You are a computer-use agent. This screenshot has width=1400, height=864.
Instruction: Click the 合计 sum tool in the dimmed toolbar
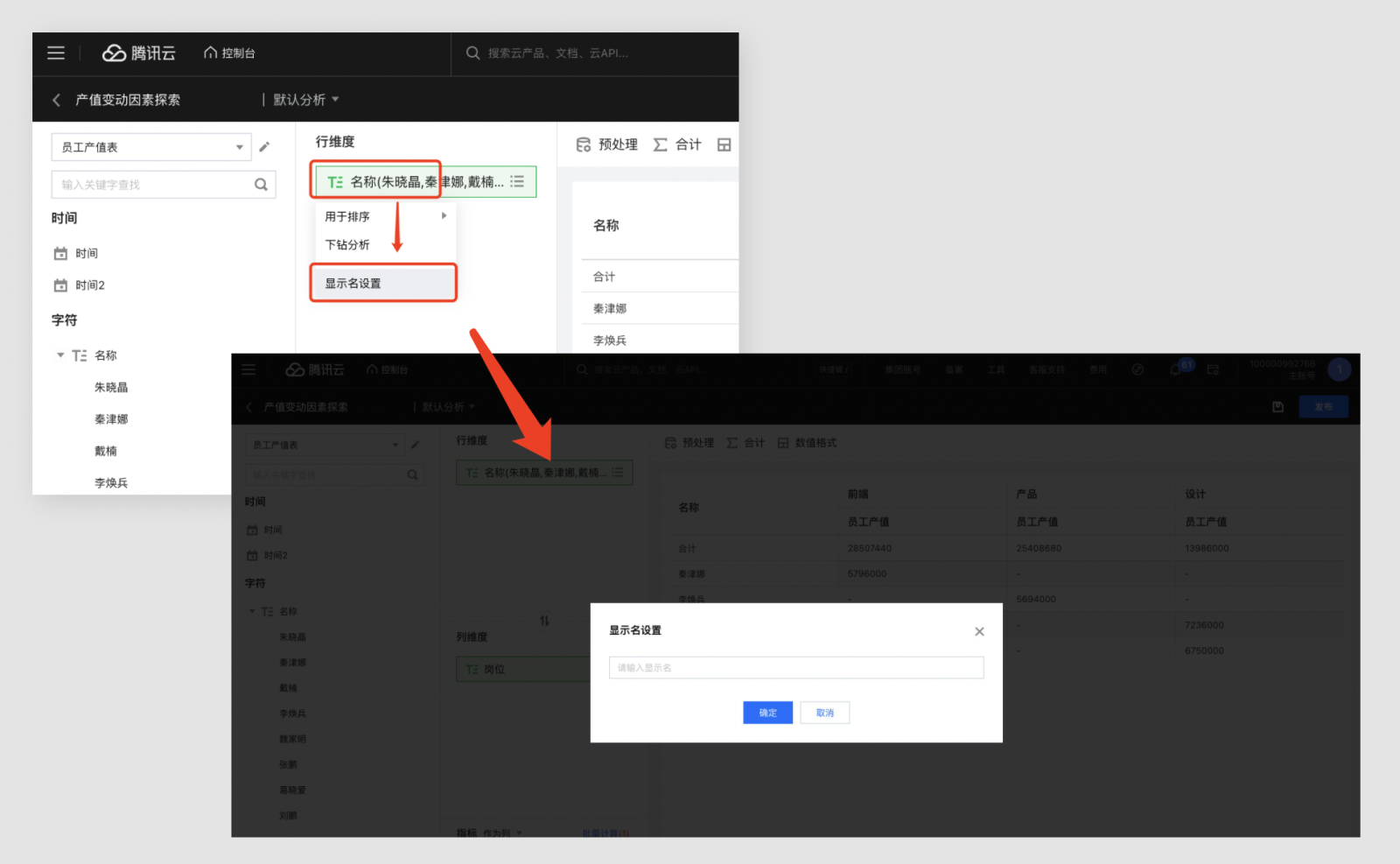point(745,443)
